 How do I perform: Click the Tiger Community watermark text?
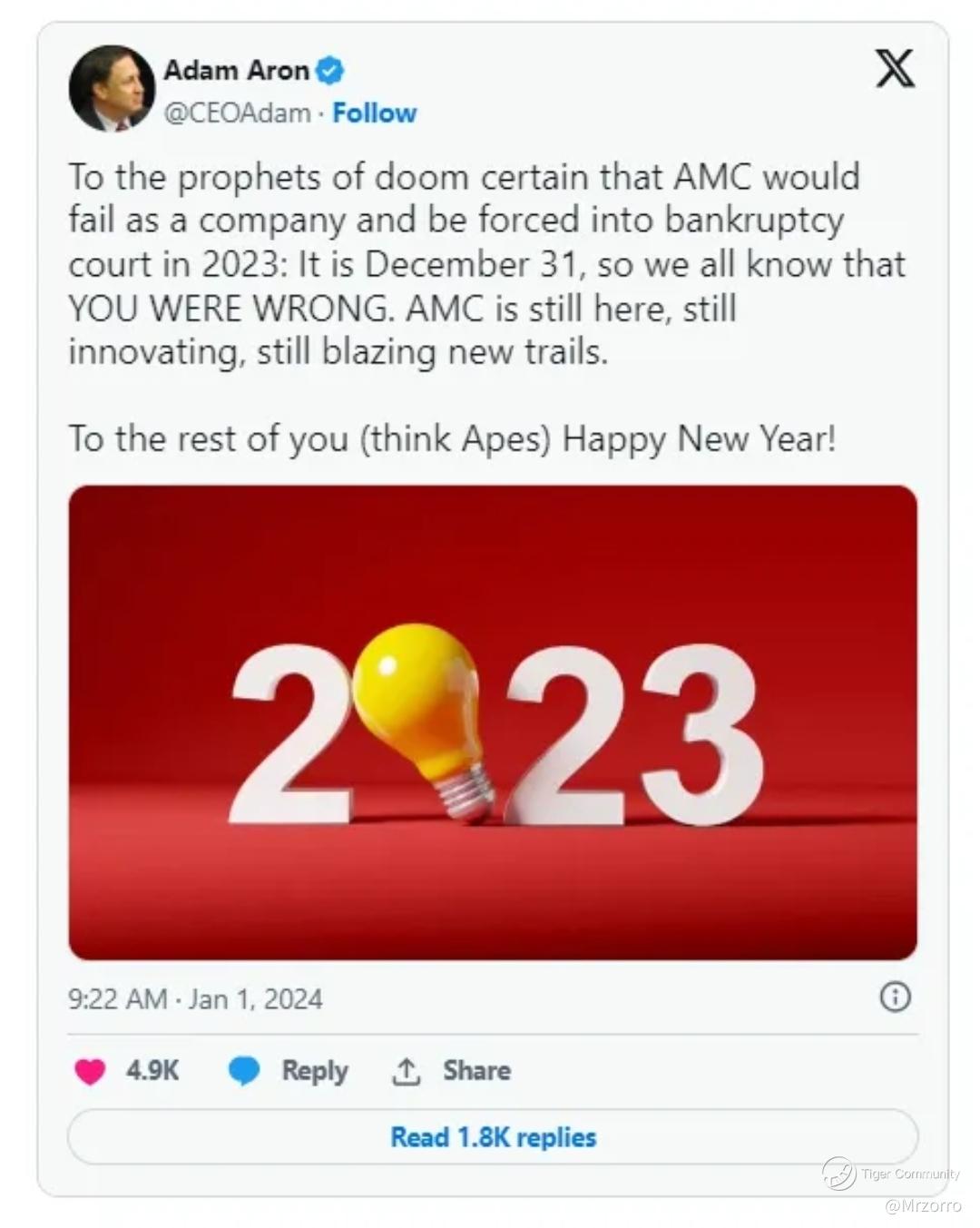click(909, 1174)
